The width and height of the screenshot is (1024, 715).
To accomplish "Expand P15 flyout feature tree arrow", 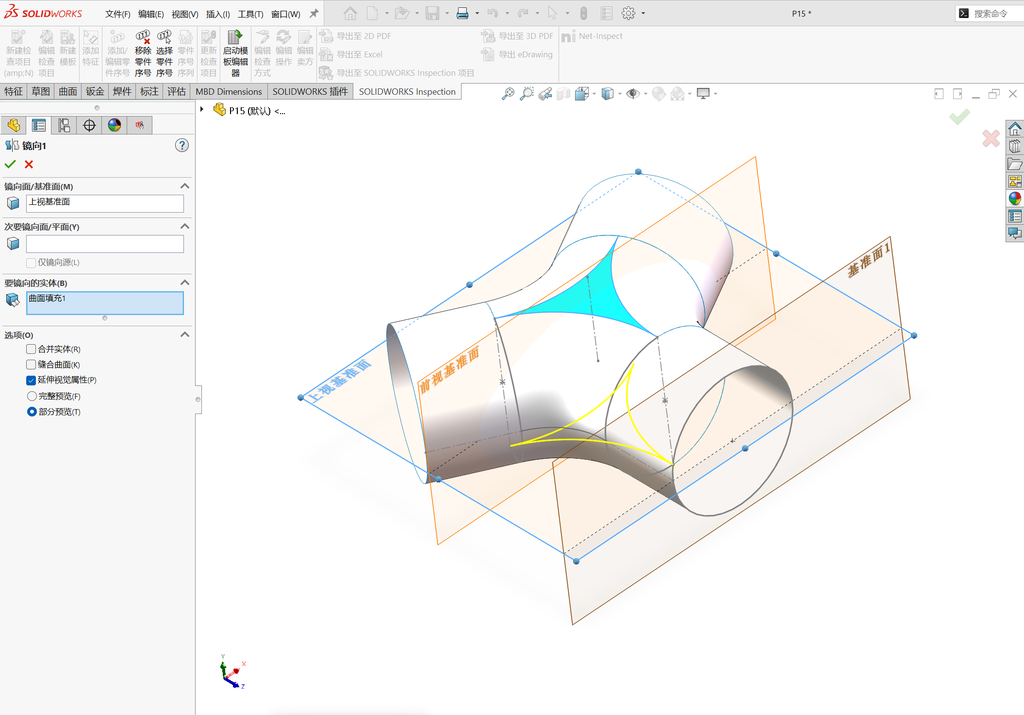I will (x=202, y=110).
